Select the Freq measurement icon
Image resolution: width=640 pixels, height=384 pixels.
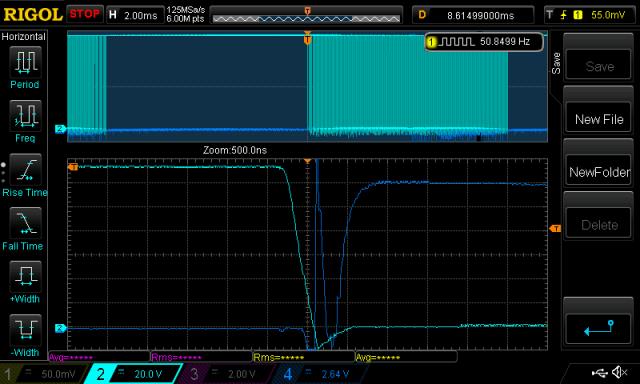tap(25, 116)
